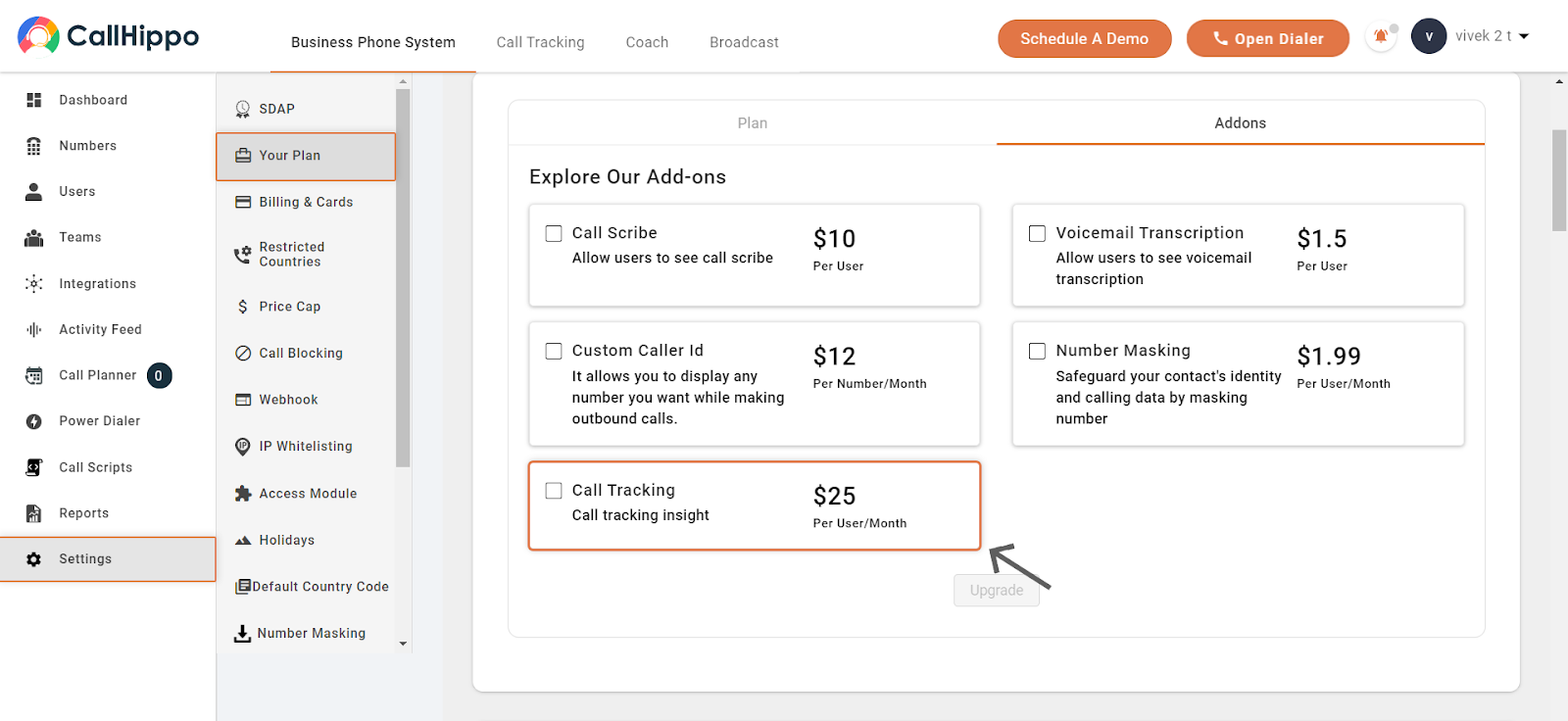Click the Teams group icon
1568x721 pixels.
pyautogui.click(x=34, y=237)
